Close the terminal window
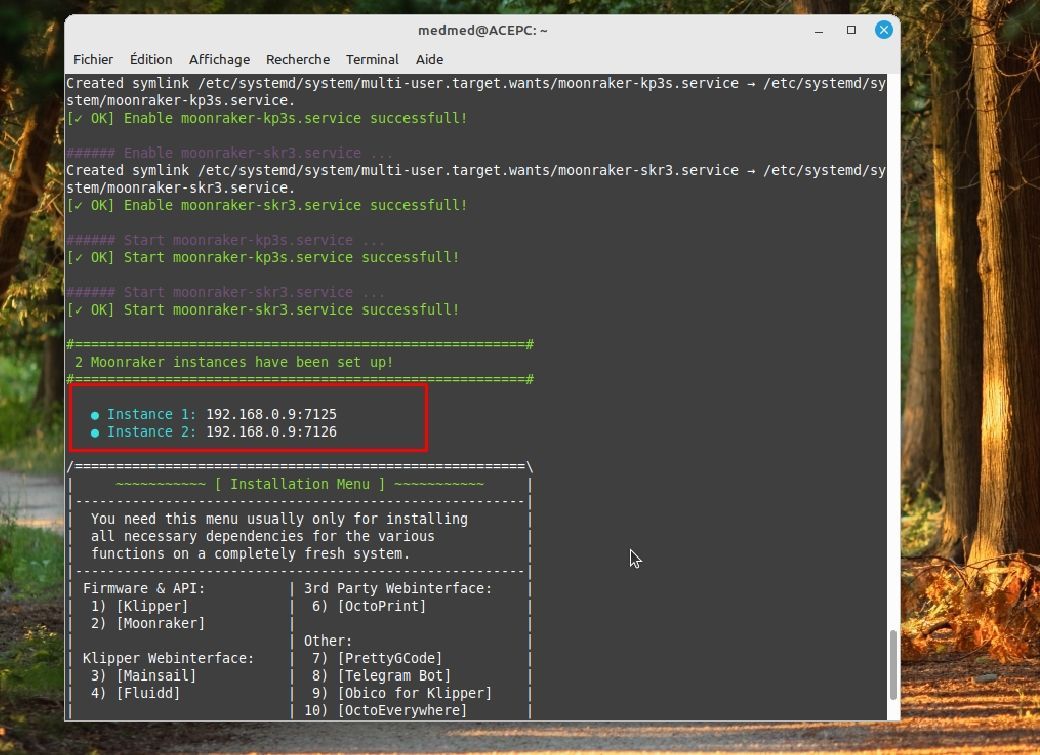The width and height of the screenshot is (1040, 755). (883, 30)
